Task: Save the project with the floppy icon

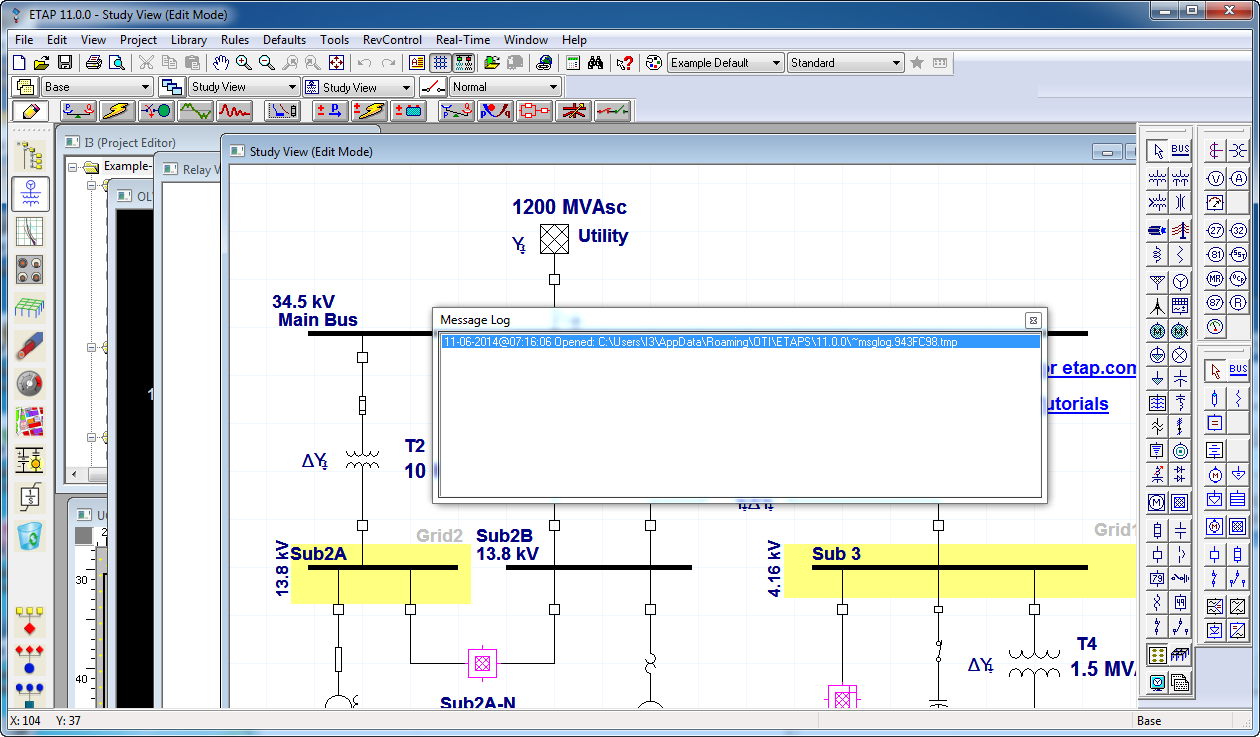Action: tap(64, 63)
